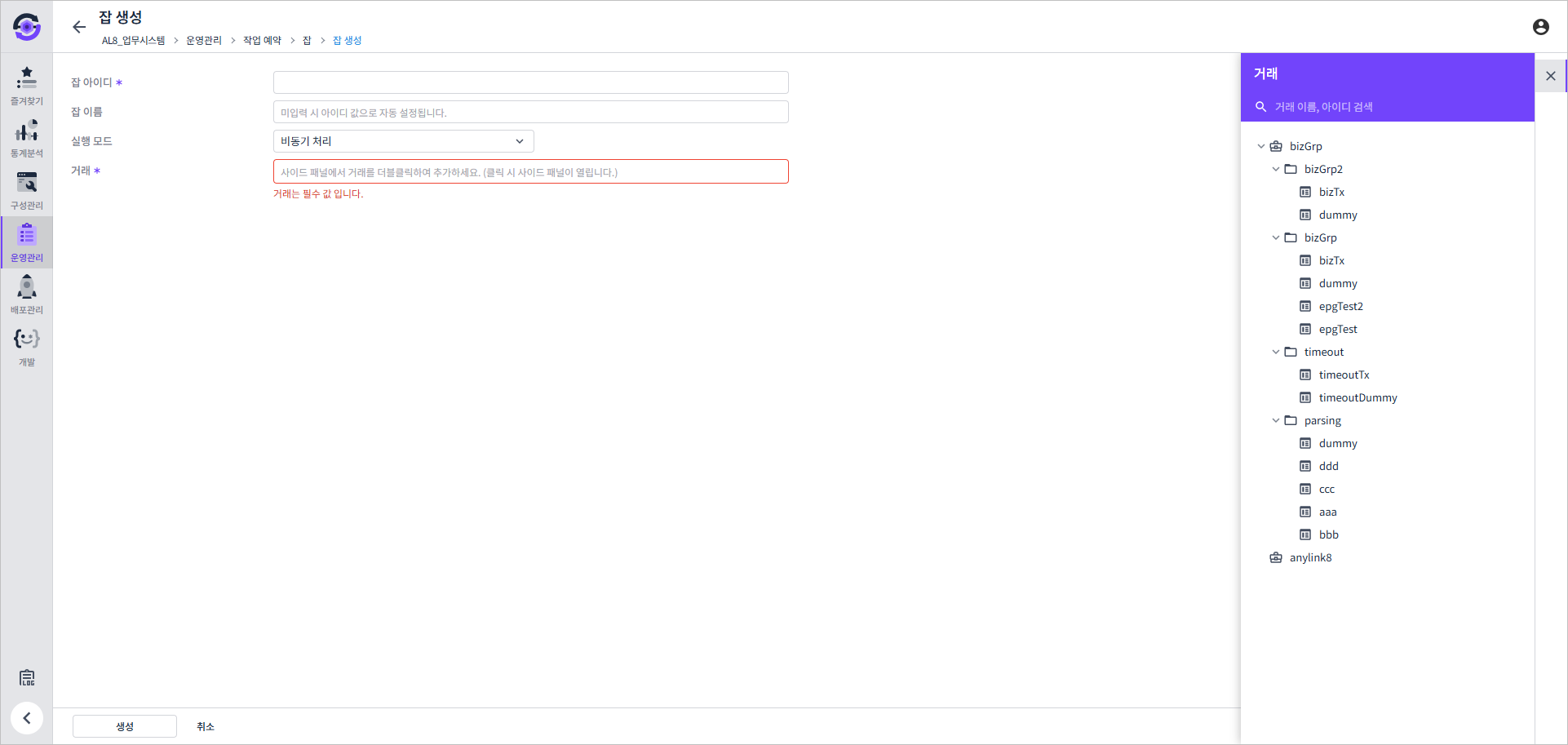1568x745 pixels.
Task: Select ccc tree item
Action: click(1327, 489)
